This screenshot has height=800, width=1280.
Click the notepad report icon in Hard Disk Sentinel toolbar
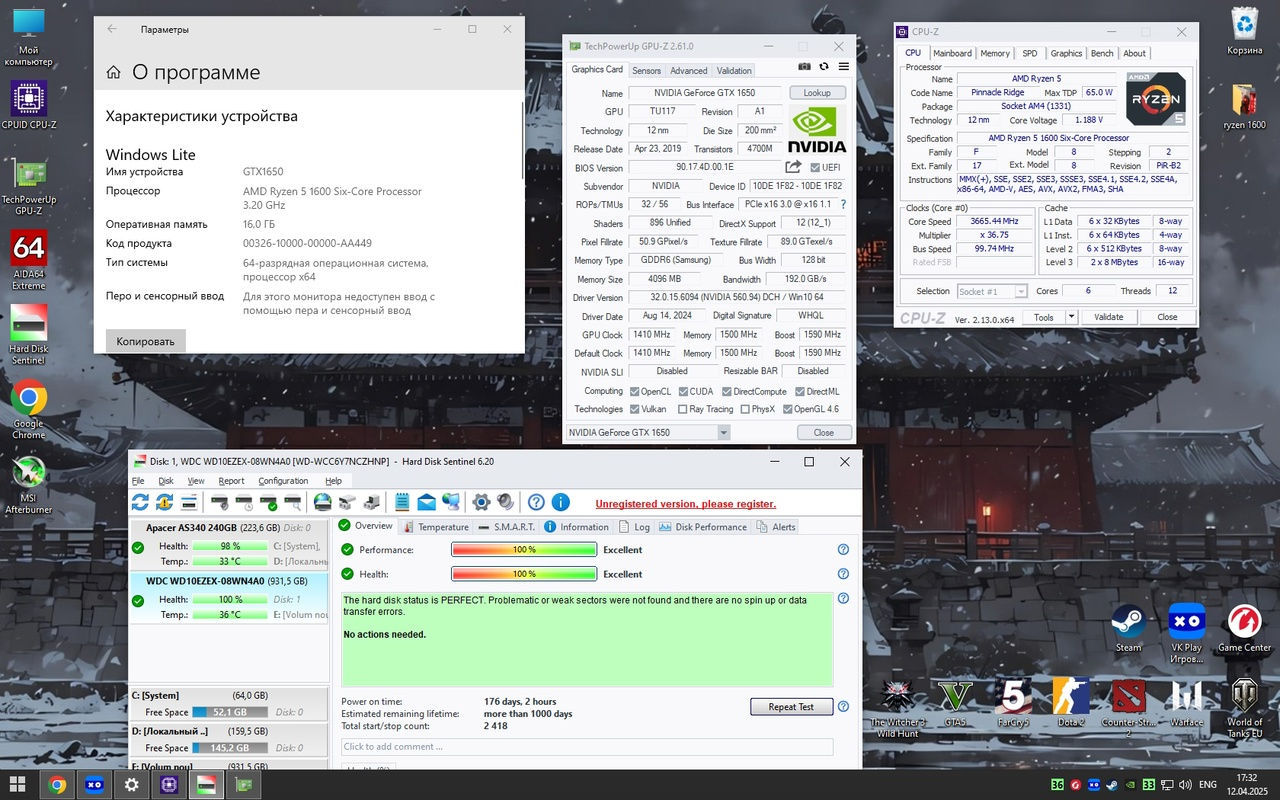coord(402,502)
